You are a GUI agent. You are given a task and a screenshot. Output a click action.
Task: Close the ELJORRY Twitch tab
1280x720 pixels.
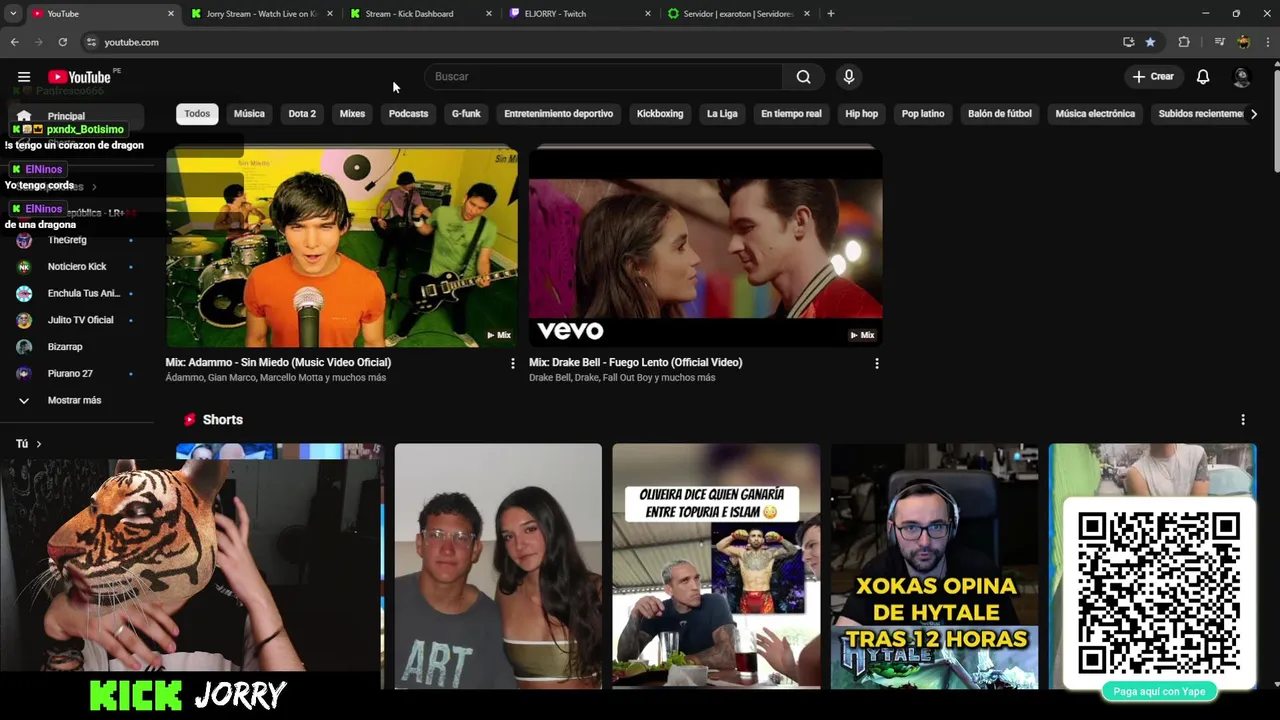[647, 13]
